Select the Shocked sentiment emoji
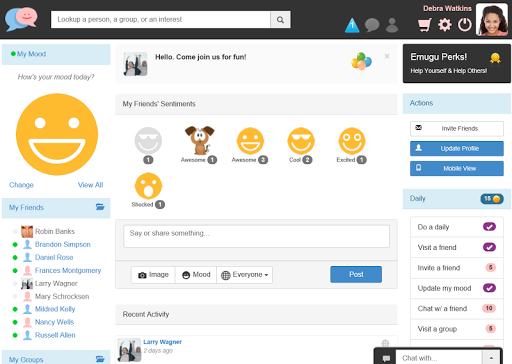The image size is (512, 364). click(x=148, y=186)
